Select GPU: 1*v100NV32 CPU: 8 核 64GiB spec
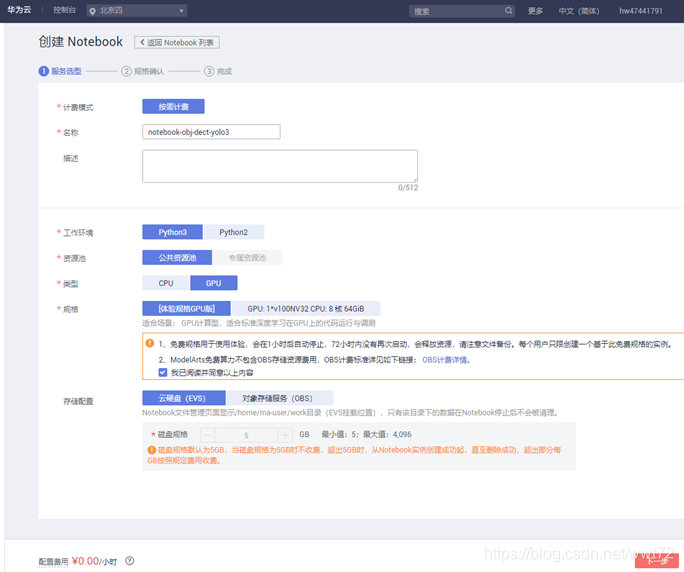This screenshot has width=684, height=572. pos(306,308)
